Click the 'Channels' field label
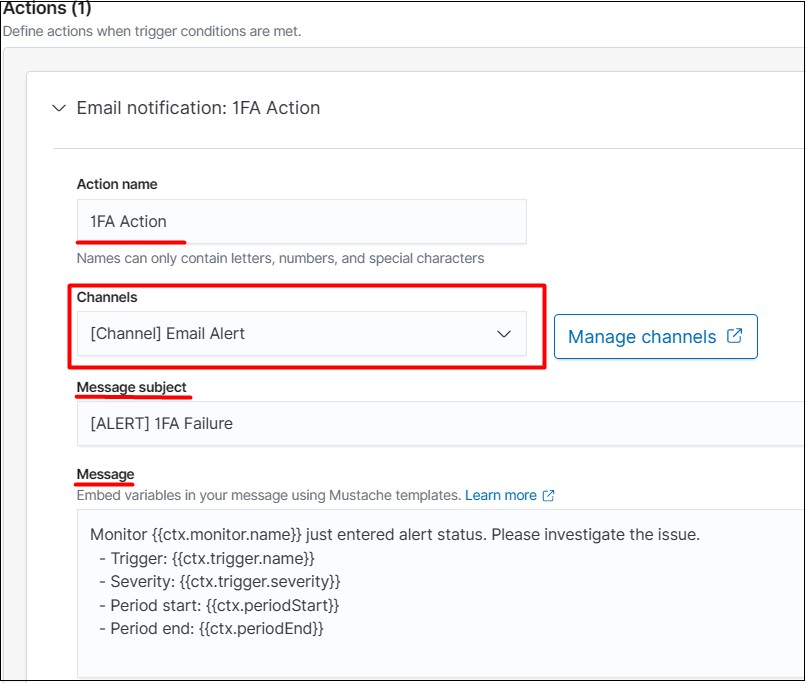806x683 pixels. (x=107, y=297)
